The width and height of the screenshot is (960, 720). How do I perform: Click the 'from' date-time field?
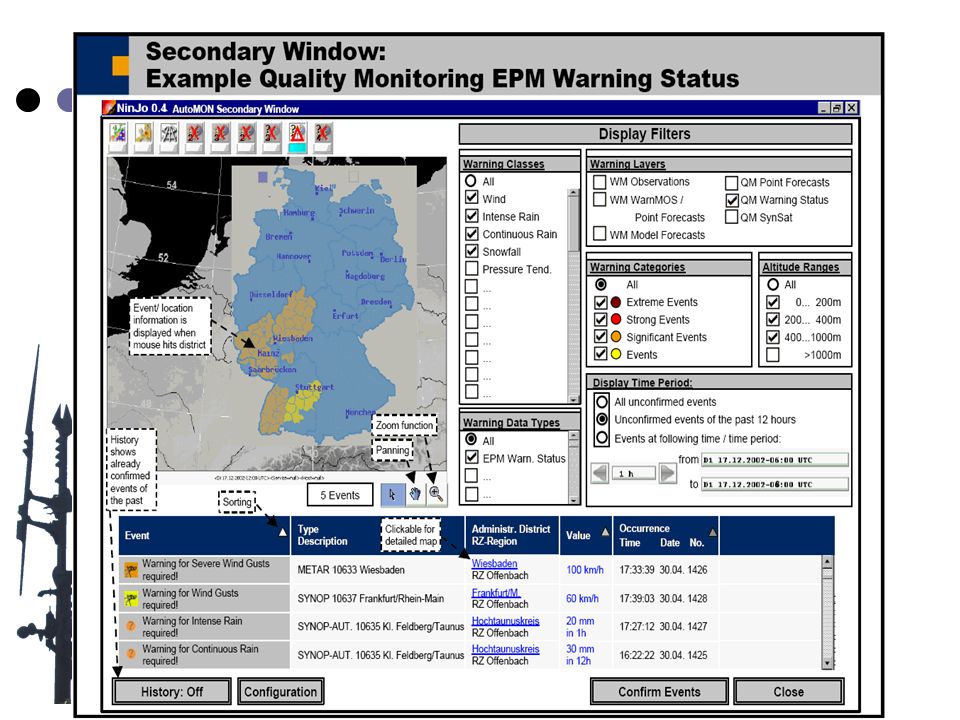pos(774,460)
